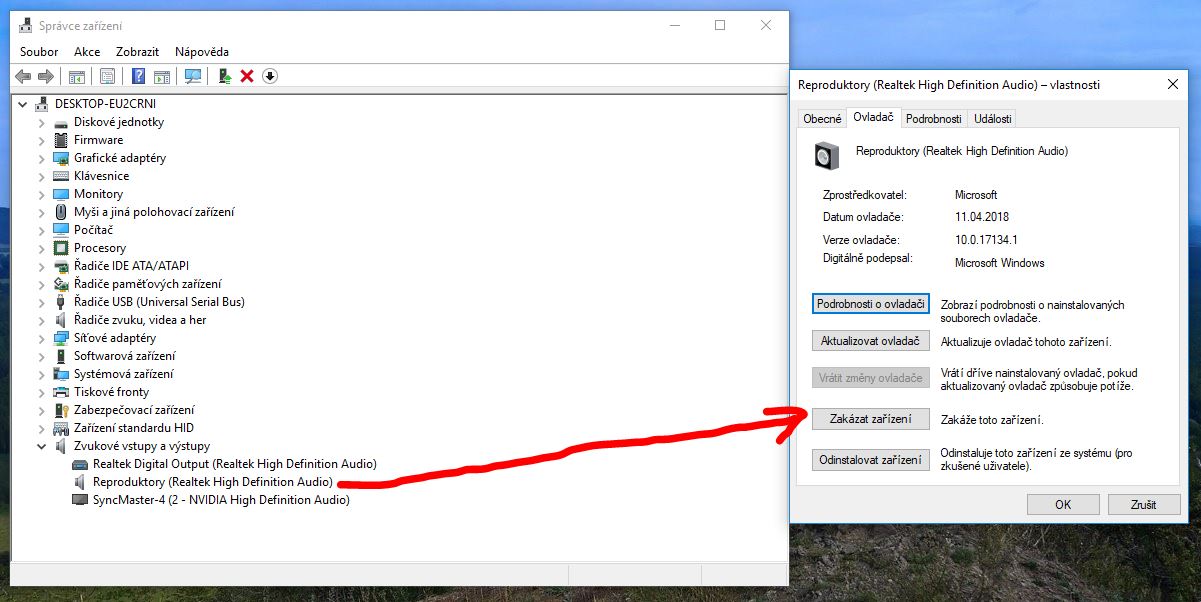Click the Forward arrow in Device Manager toolbar

point(45,76)
